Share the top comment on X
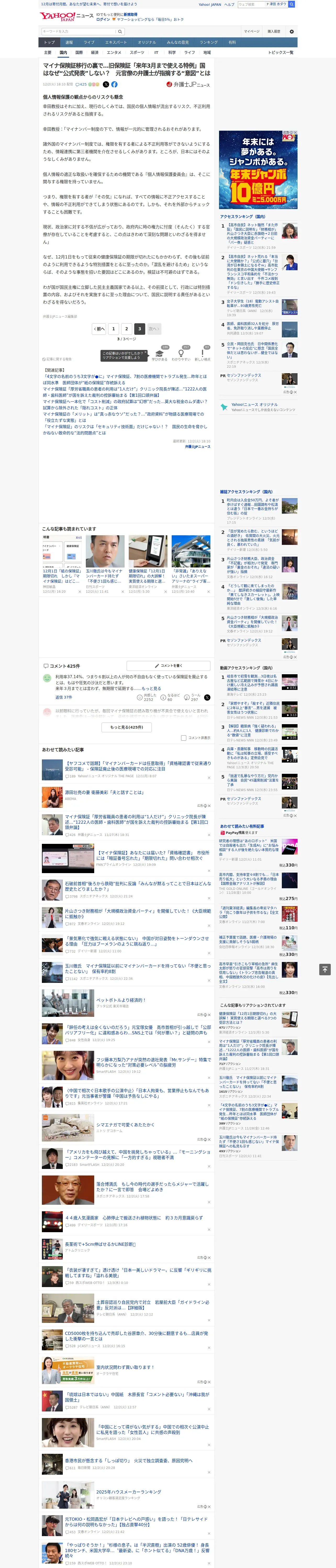 (x=207, y=697)
